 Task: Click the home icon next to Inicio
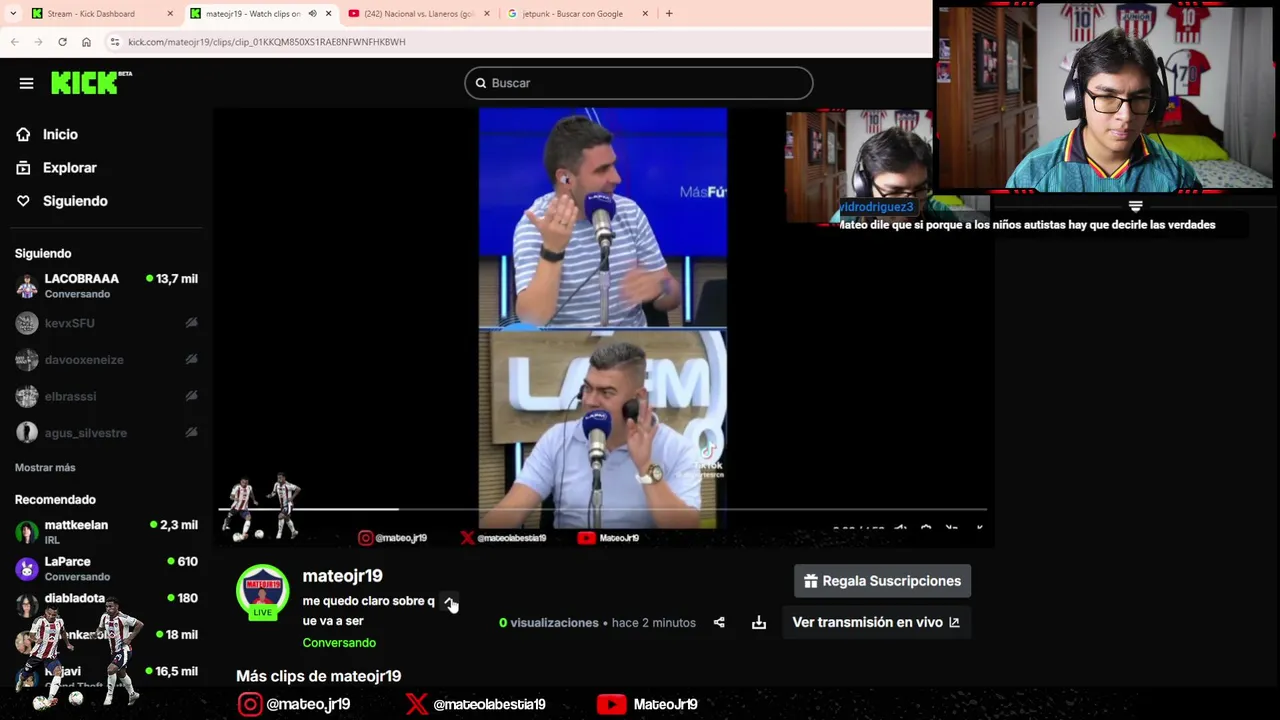click(x=23, y=134)
